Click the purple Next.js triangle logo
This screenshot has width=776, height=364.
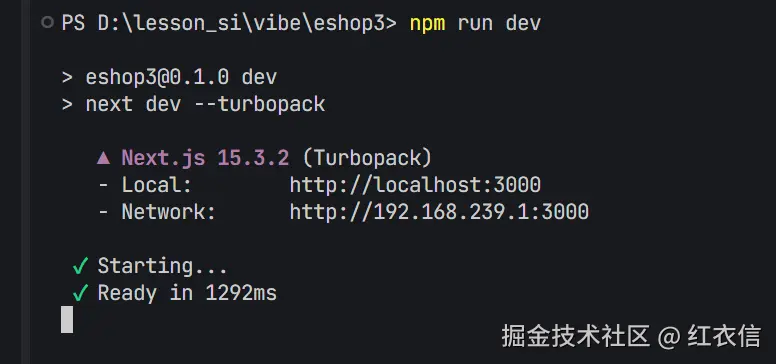click(103, 158)
